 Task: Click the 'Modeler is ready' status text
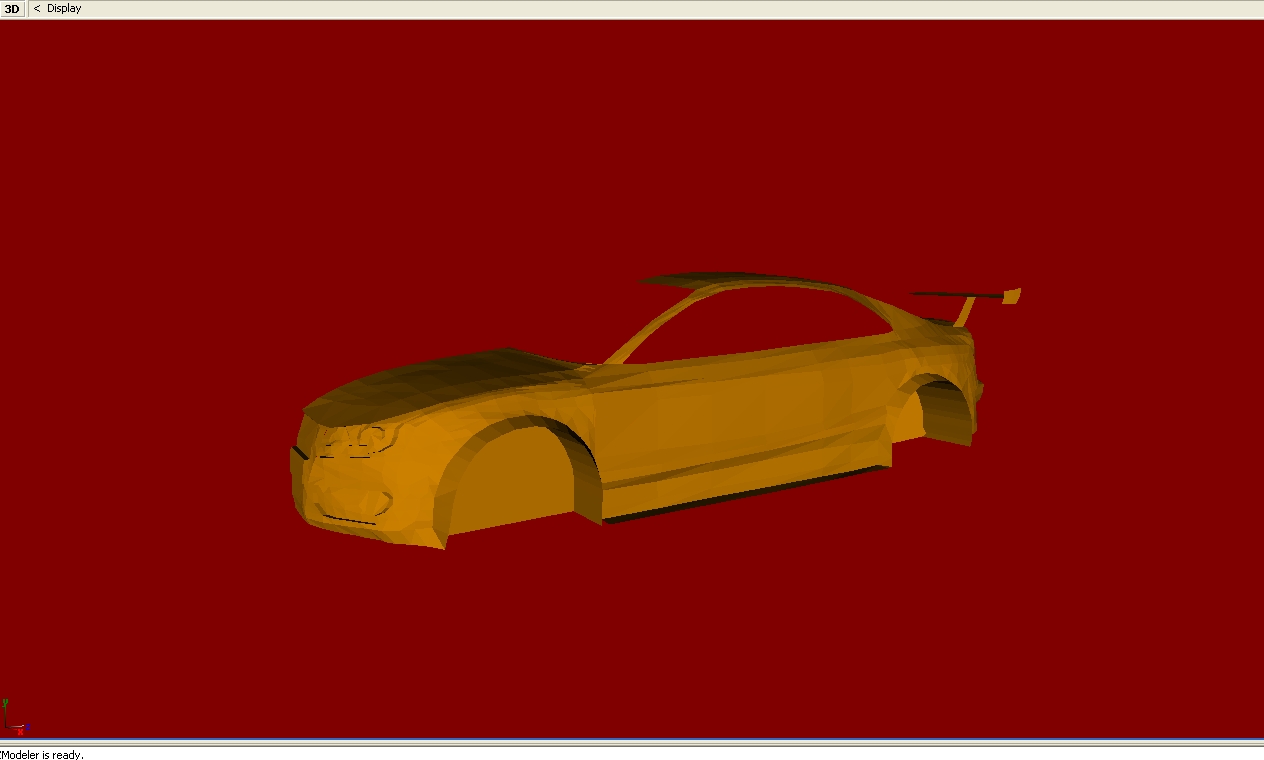pos(42,755)
